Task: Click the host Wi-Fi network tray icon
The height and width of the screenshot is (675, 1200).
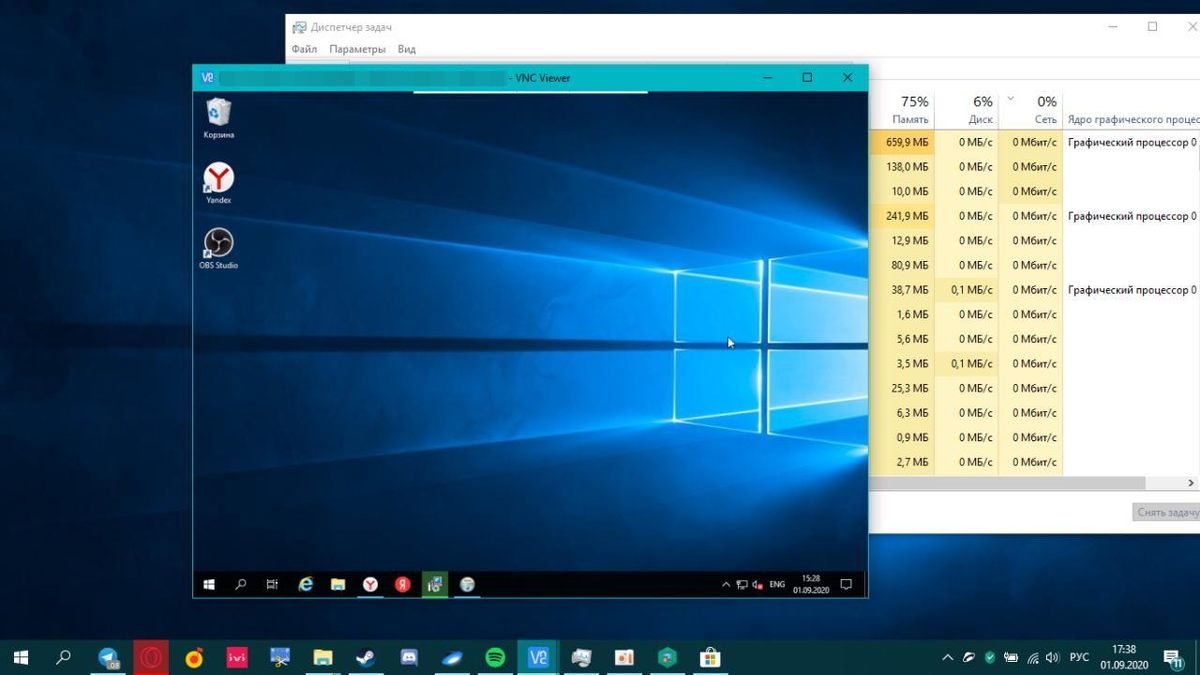Action: click(x=1032, y=658)
